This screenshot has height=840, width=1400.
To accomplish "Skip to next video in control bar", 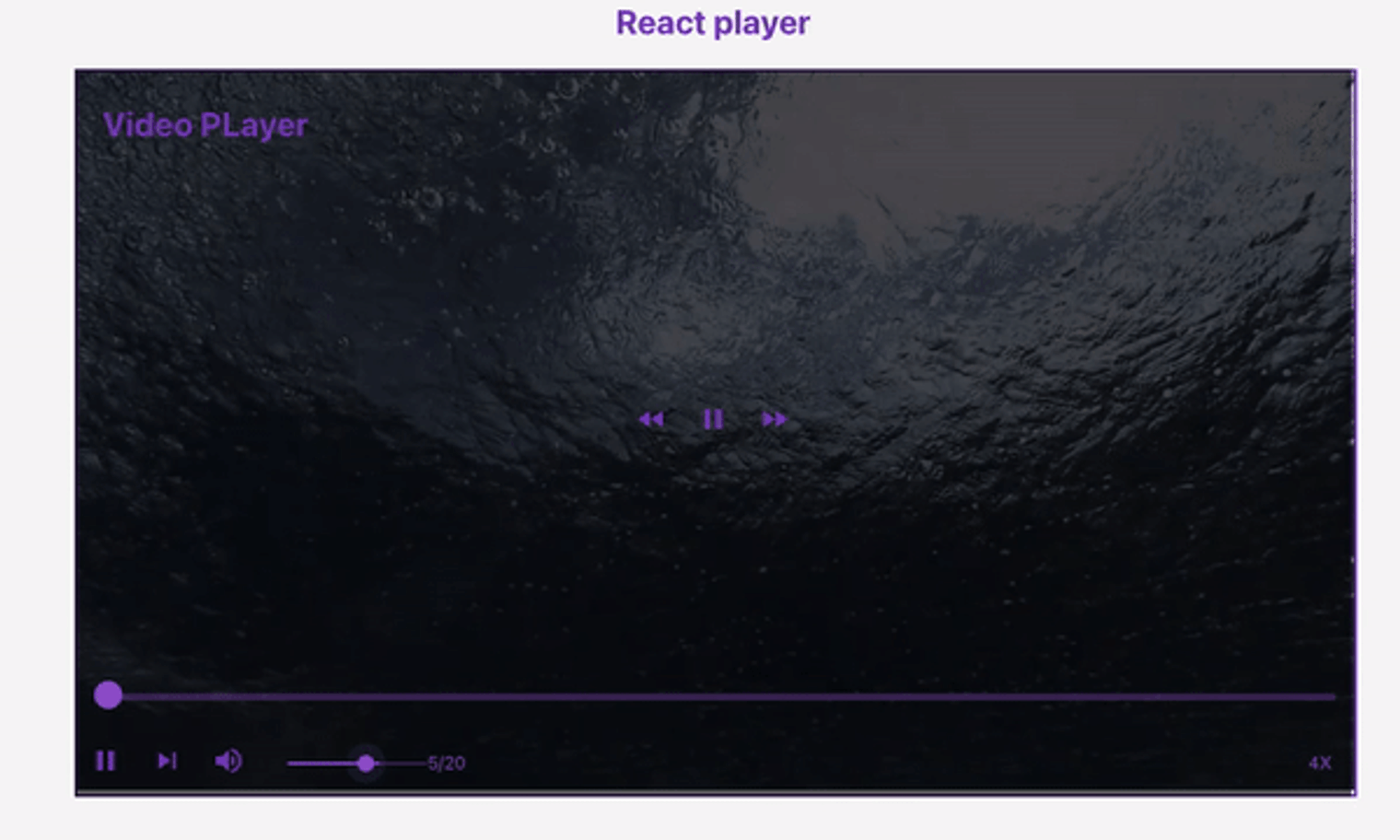I will (167, 761).
